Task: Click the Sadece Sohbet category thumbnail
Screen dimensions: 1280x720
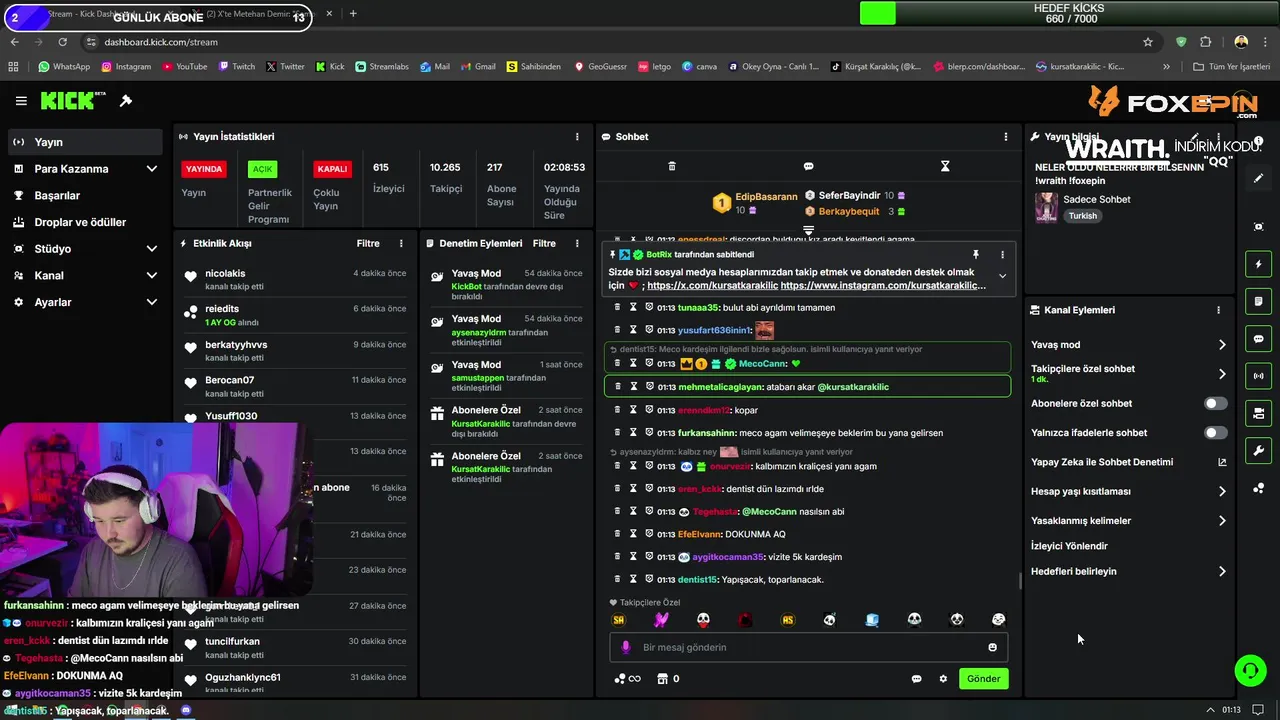Action: [x=1046, y=207]
